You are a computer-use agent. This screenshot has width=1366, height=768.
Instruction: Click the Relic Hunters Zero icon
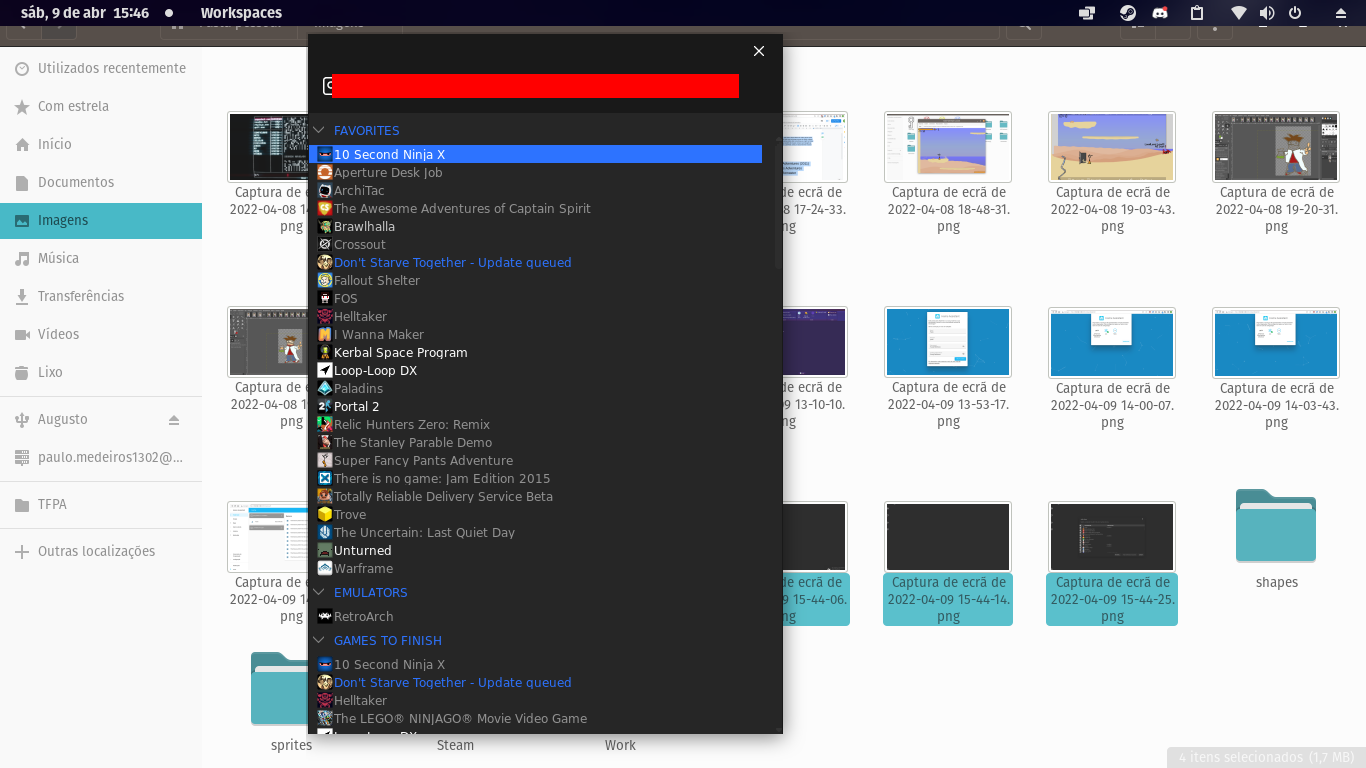point(325,424)
